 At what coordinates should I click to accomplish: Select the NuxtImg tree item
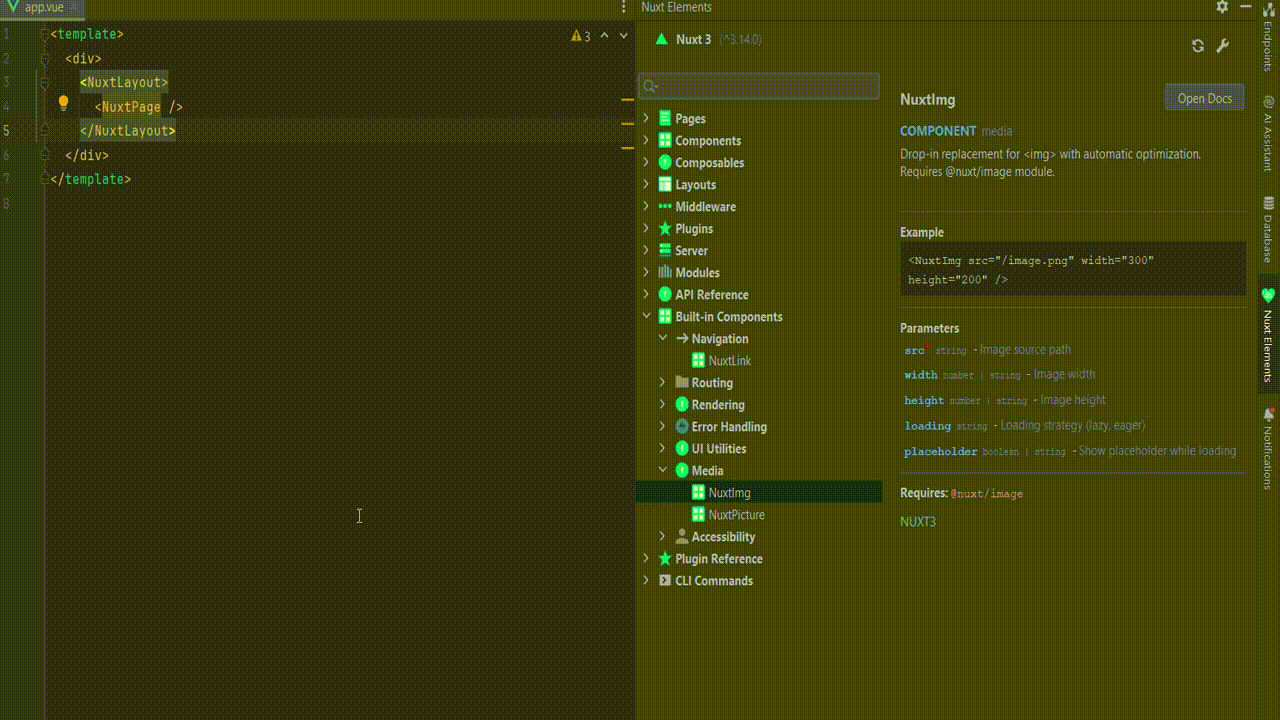coord(759,492)
